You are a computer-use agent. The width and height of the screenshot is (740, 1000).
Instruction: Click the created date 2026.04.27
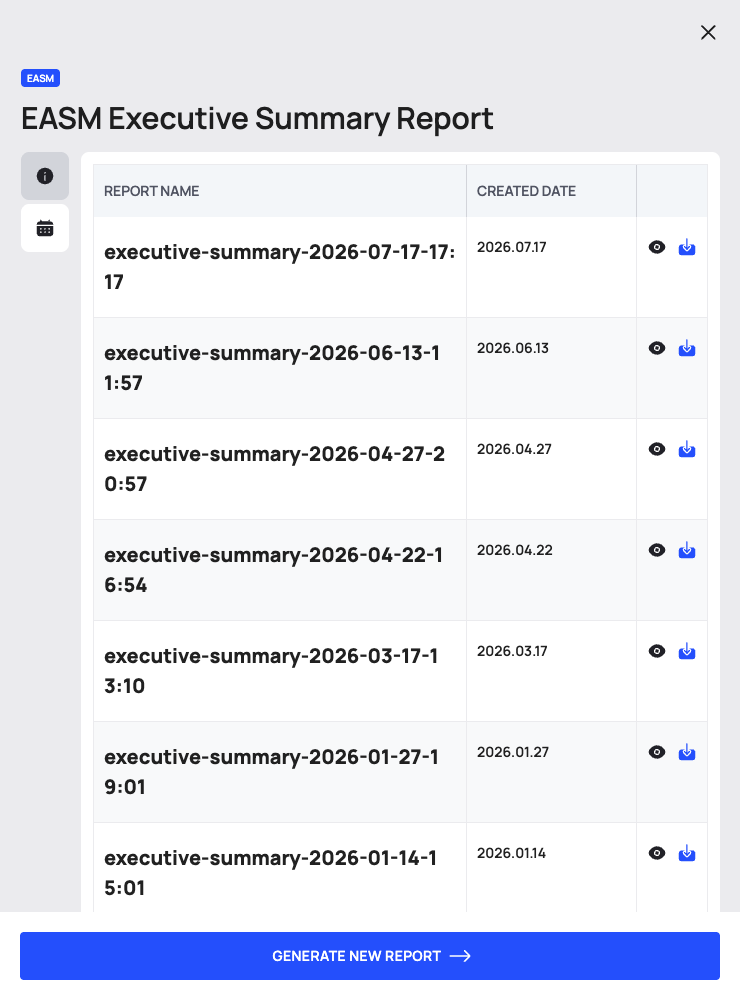point(514,450)
